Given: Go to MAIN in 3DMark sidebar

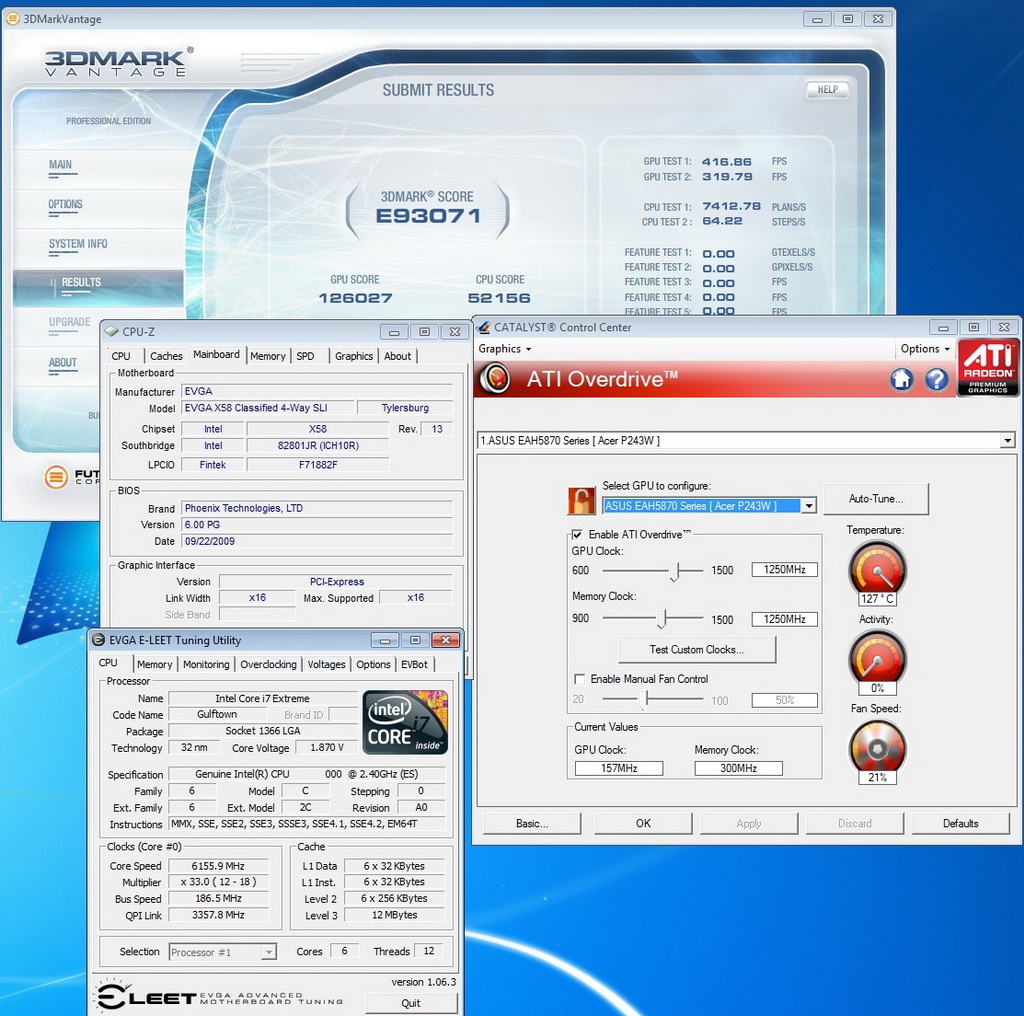Looking at the screenshot, I should click(x=61, y=165).
